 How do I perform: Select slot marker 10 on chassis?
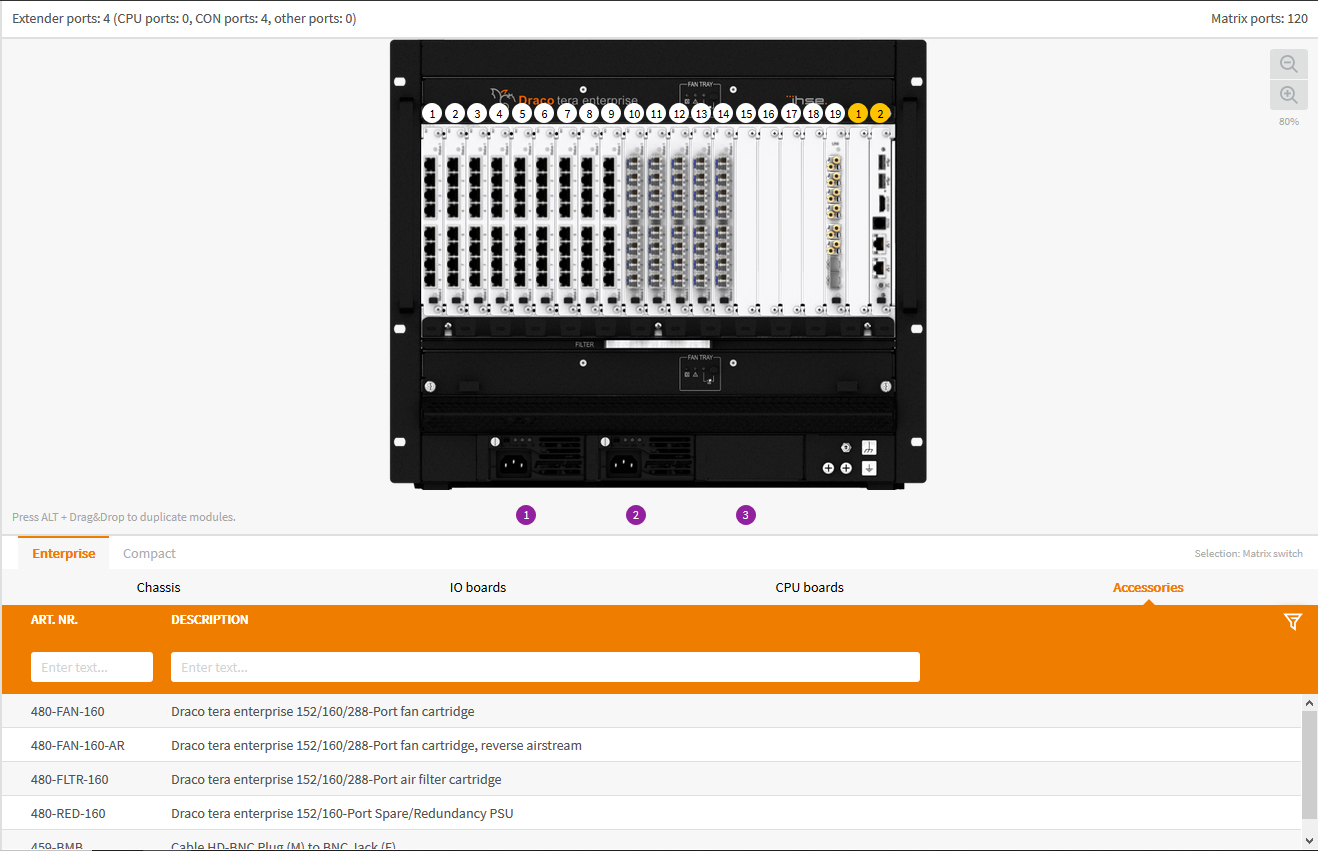[634, 114]
